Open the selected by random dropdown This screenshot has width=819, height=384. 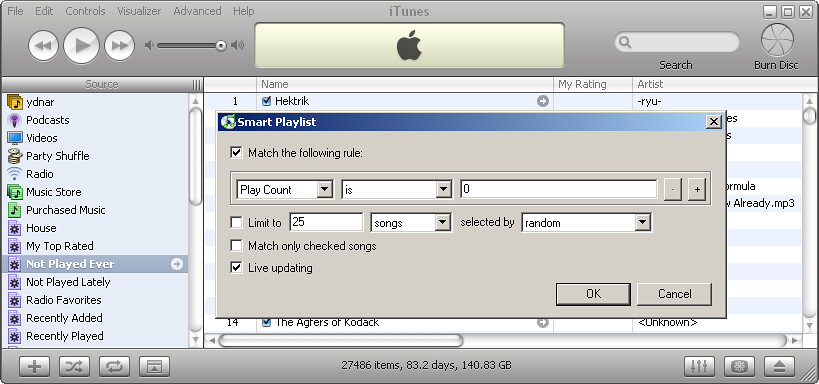pos(586,223)
